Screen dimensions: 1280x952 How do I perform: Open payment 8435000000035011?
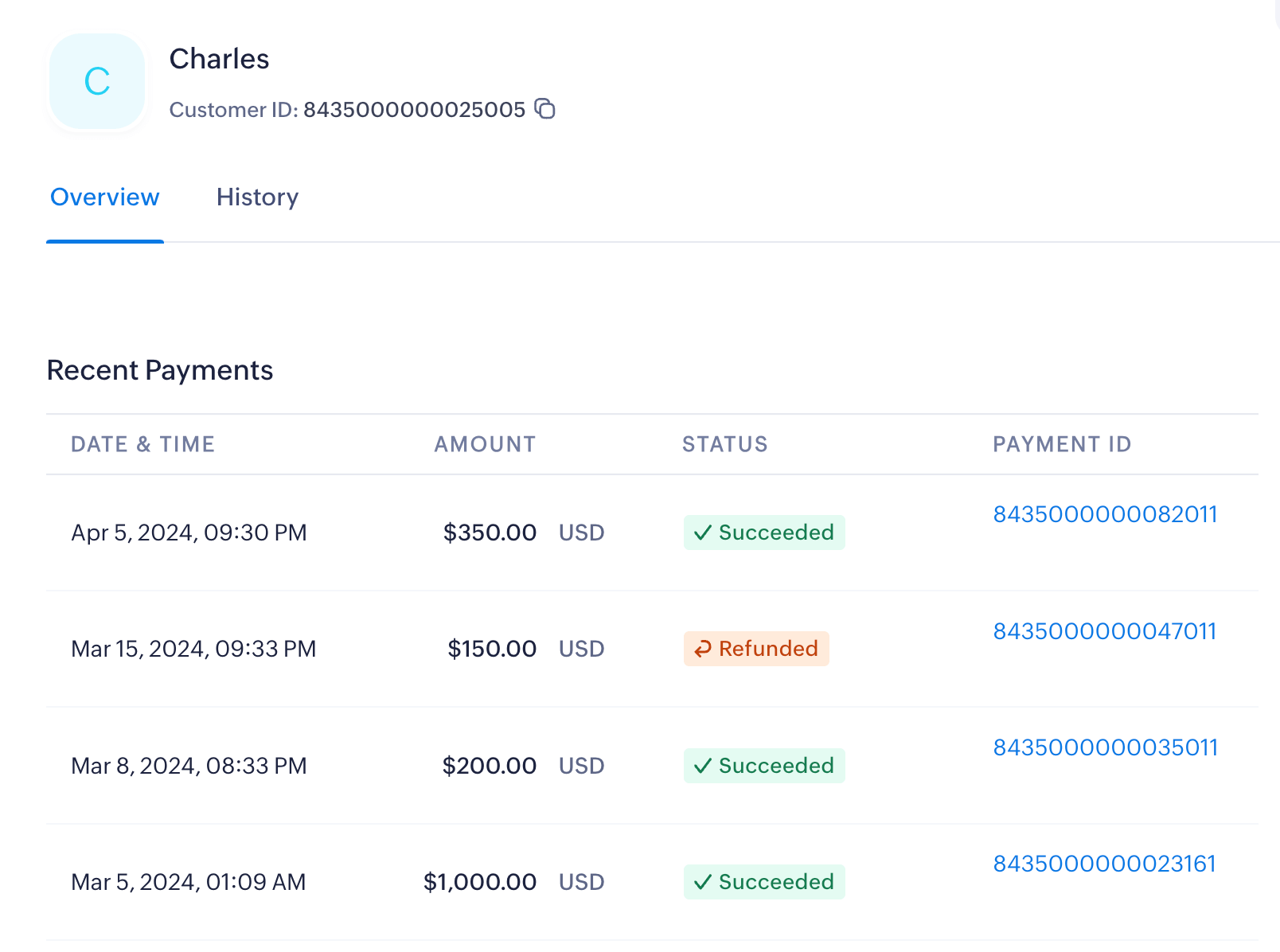pyautogui.click(x=1105, y=747)
